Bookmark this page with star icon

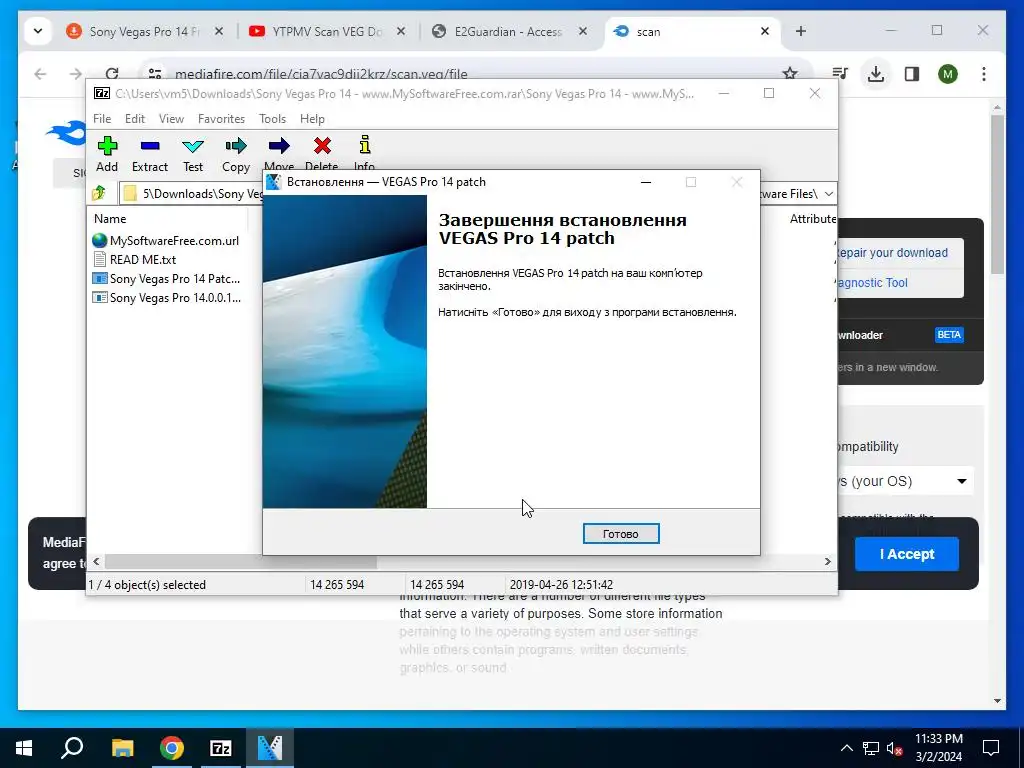coord(790,74)
